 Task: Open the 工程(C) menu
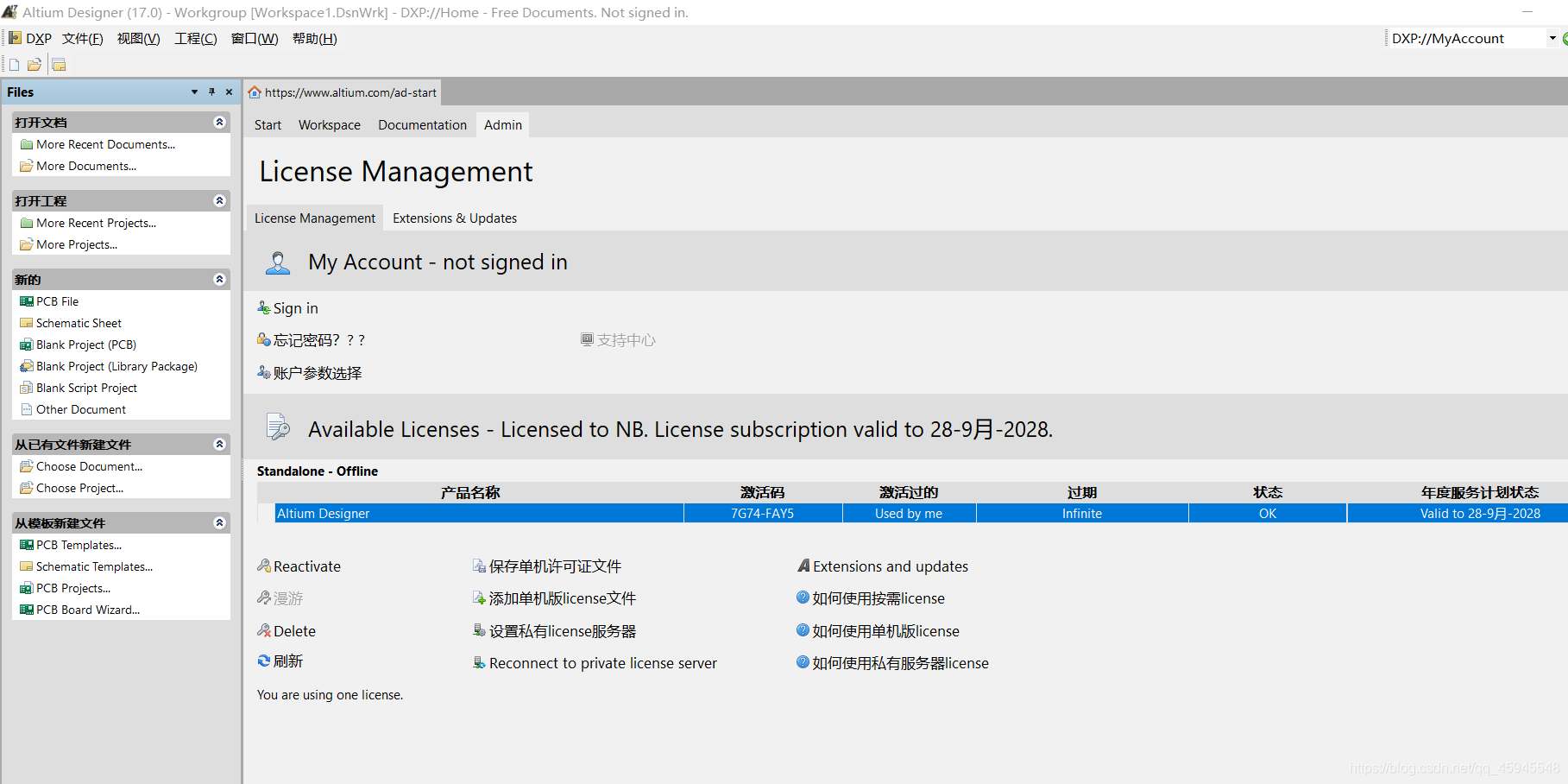click(x=196, y=38)
